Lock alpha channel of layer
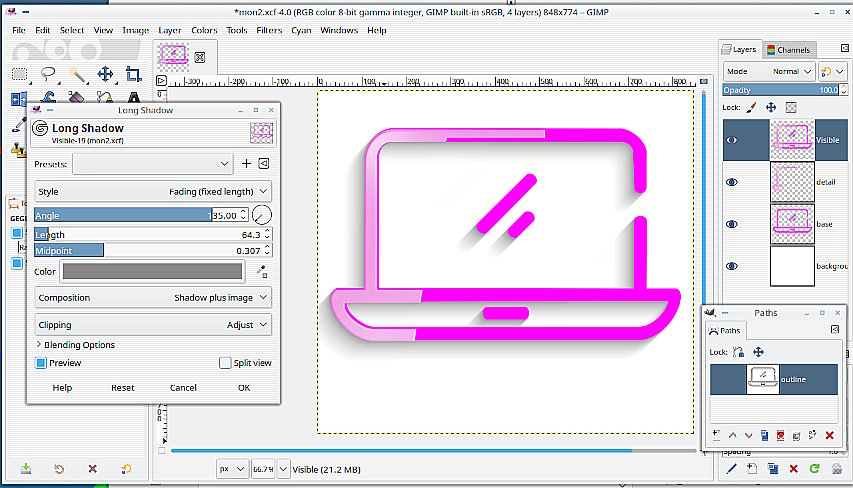Screen dimensions: 853x488 click(x=791, y=107)
